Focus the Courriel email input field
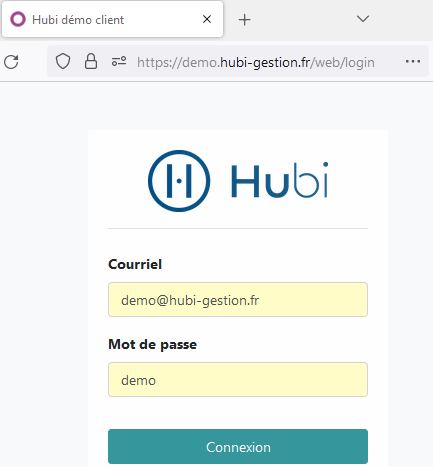The width and height of the screenshot is (433, 467). [x=238, y=300]
